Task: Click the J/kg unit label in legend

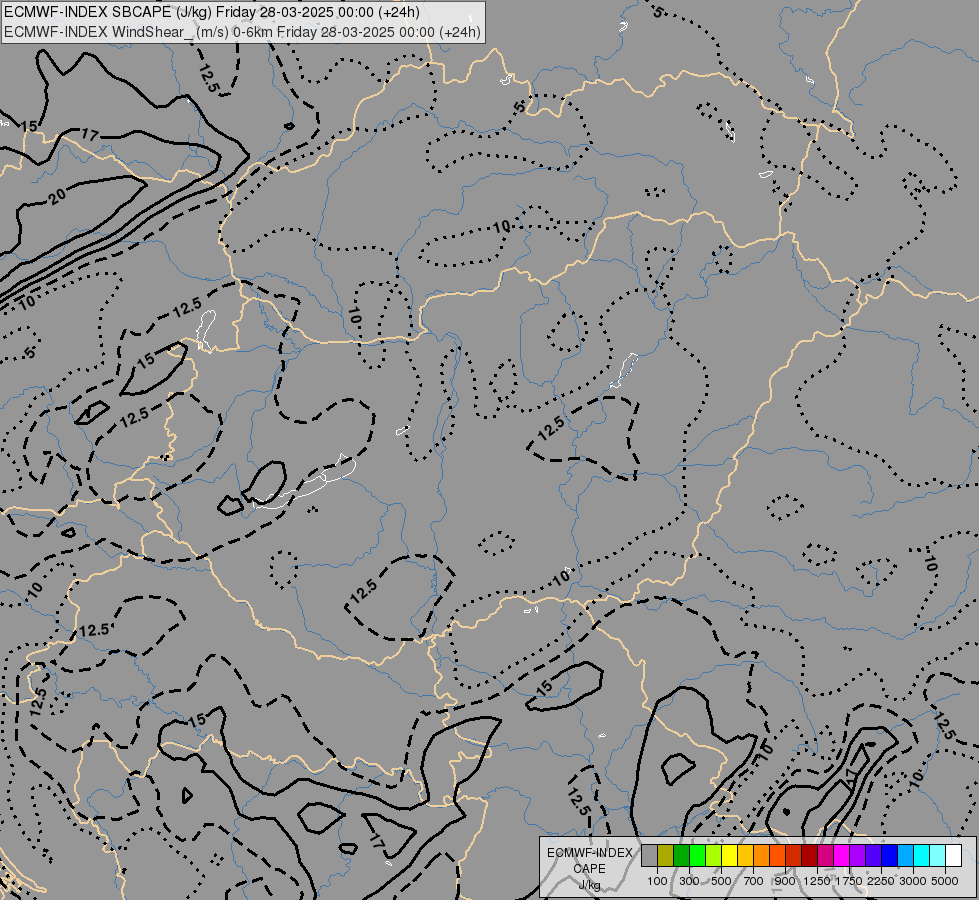Action: click(589, 885)
